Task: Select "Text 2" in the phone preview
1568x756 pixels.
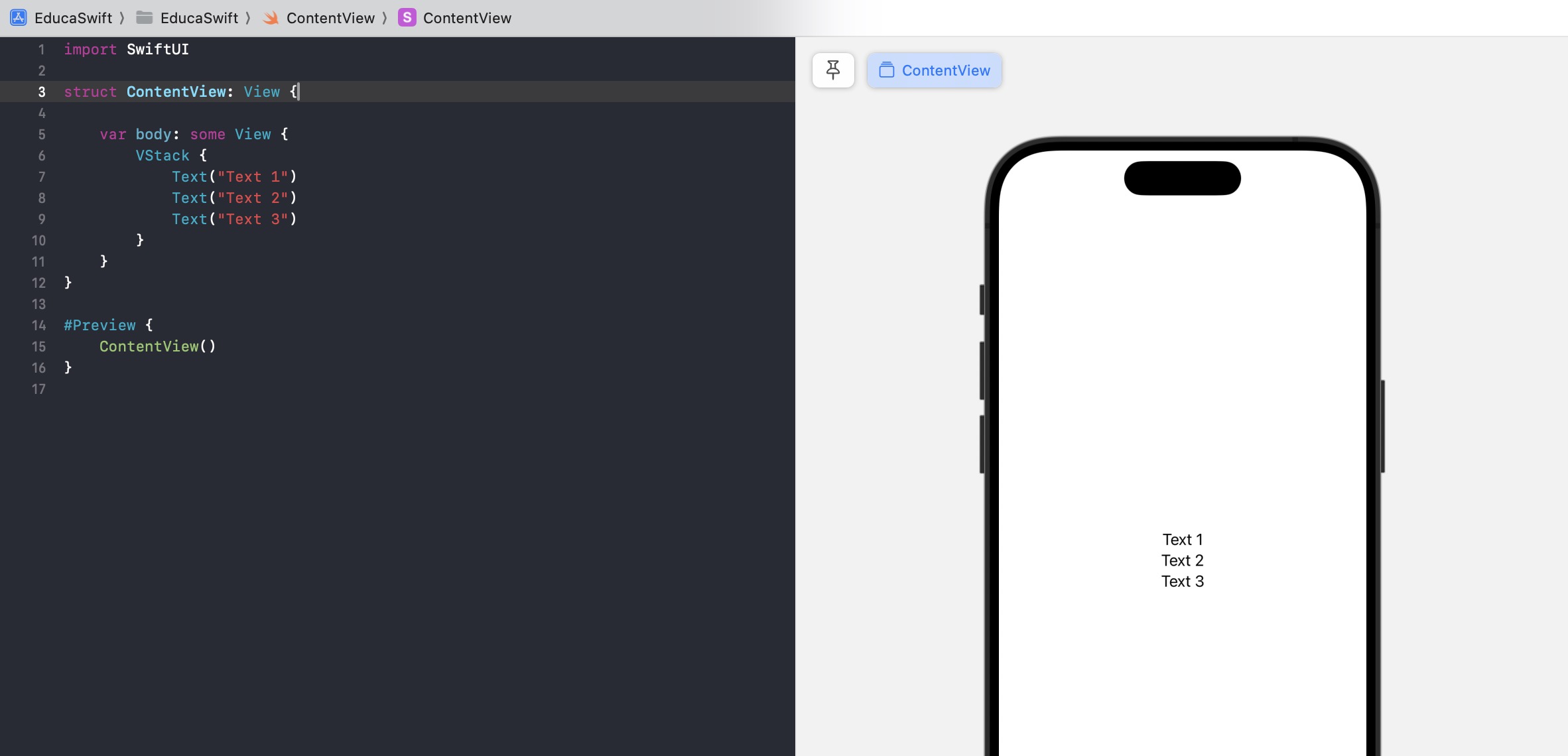Action: tap(1183, 561)
